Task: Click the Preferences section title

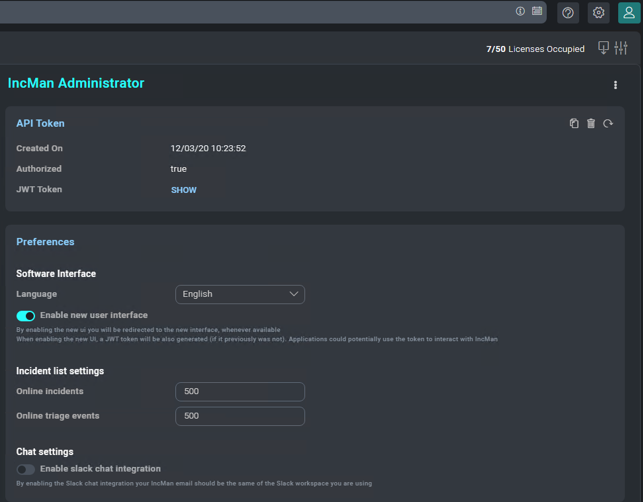Action: [x=45, y=242]
